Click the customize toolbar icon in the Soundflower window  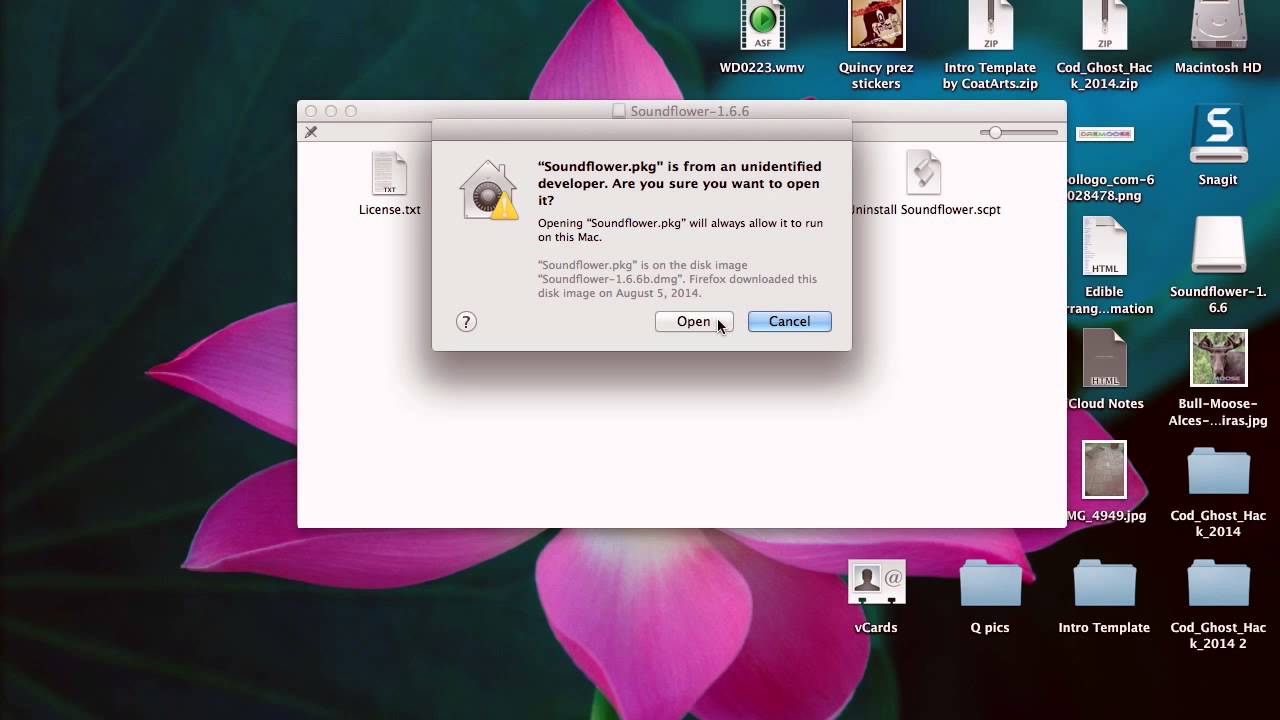311,132
